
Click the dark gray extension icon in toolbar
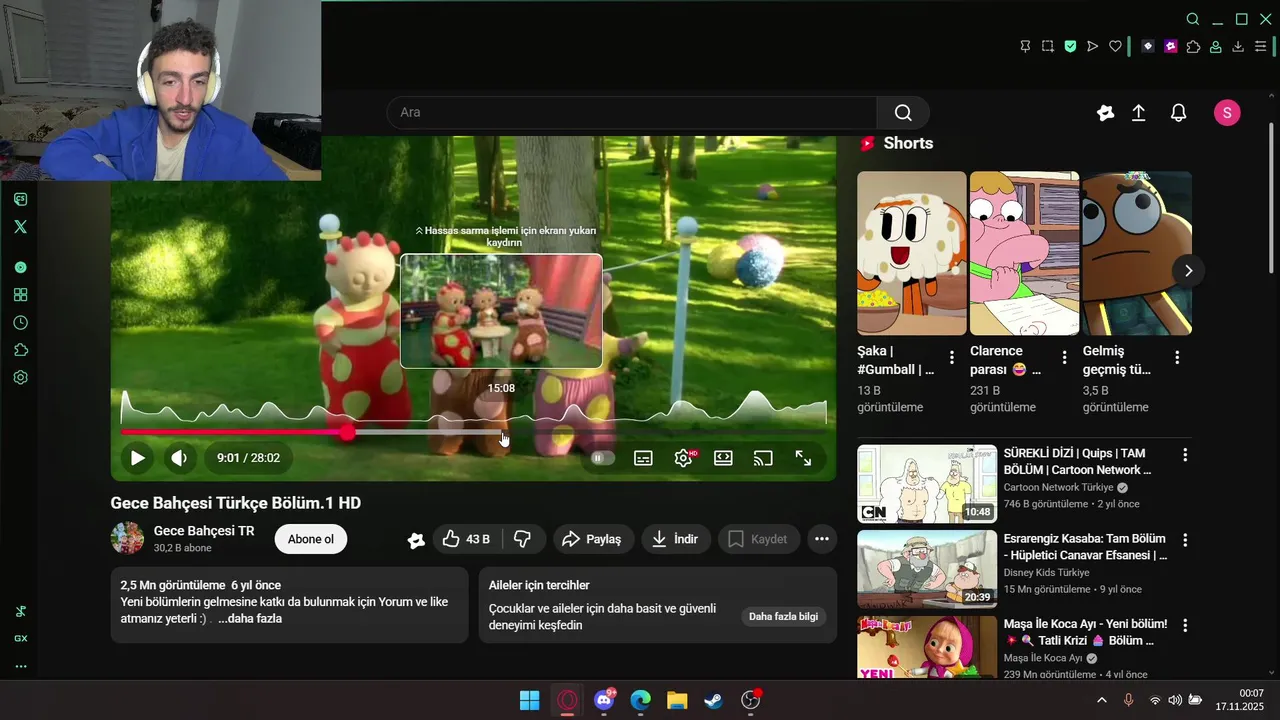click(x=1148, y=46)
